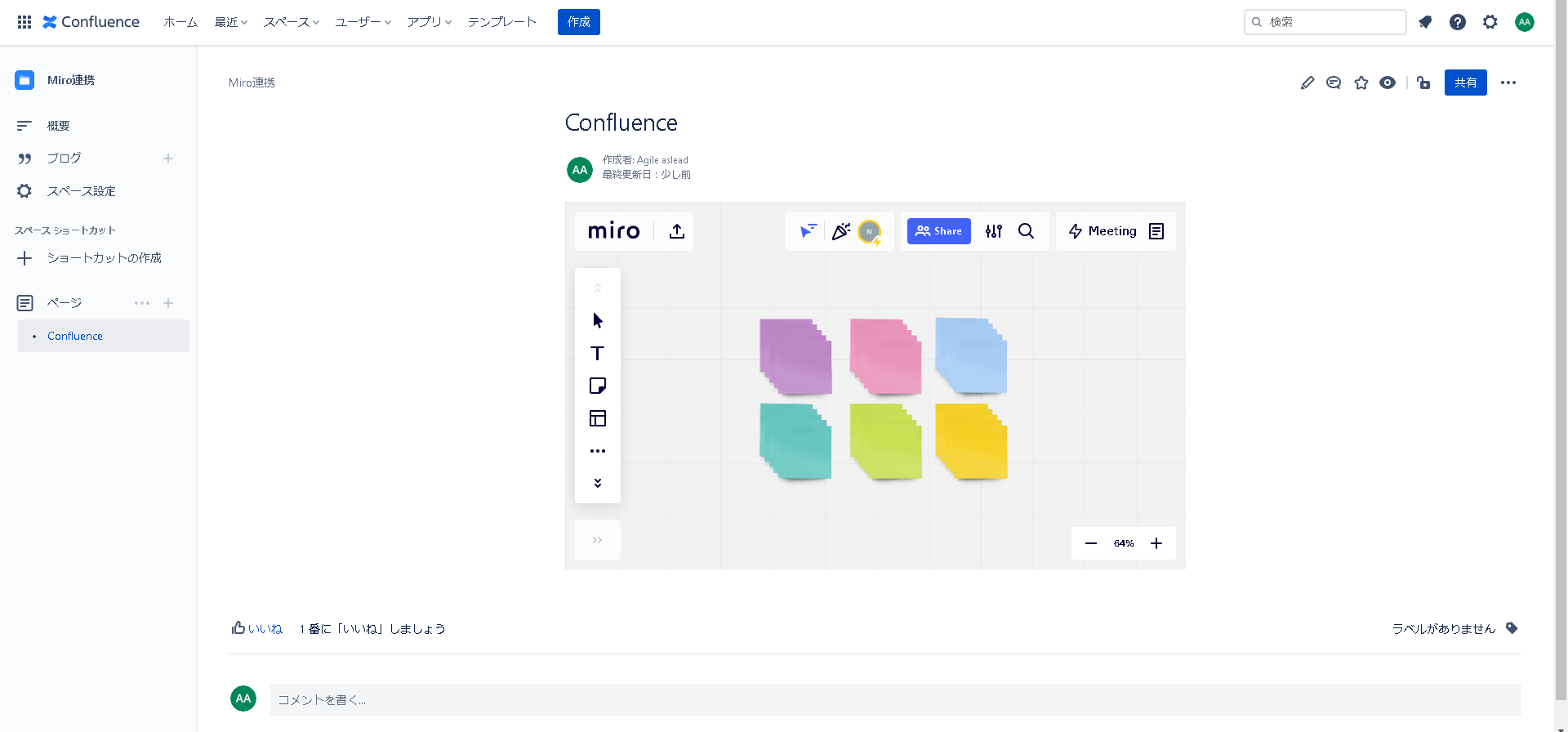Select the Sticky note tool in Miro
The width and height of the screenshot is (1568, 732).
(597, 386)
